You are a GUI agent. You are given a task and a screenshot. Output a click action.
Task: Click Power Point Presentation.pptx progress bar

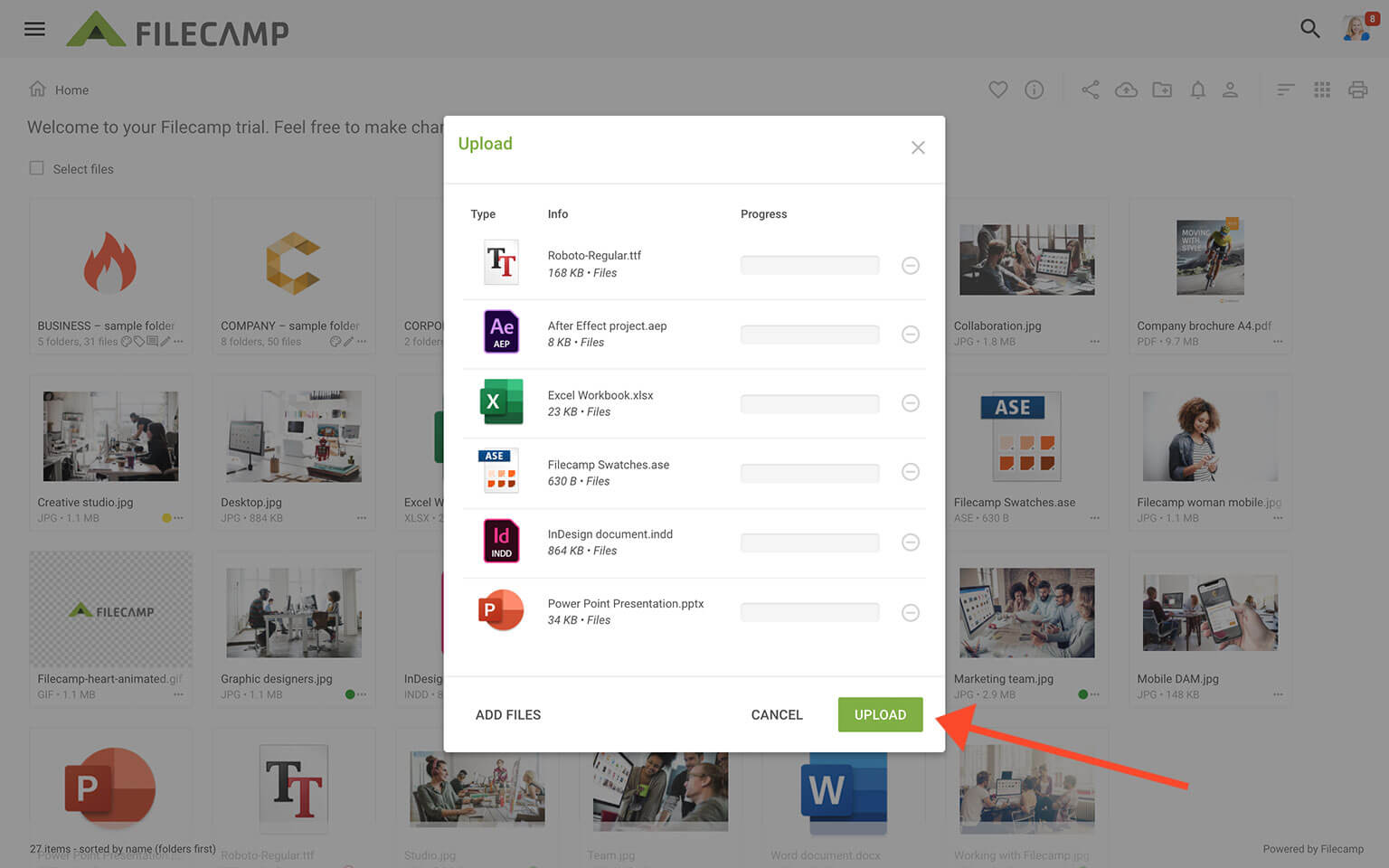pyautogui.click(x=809, y=612)
